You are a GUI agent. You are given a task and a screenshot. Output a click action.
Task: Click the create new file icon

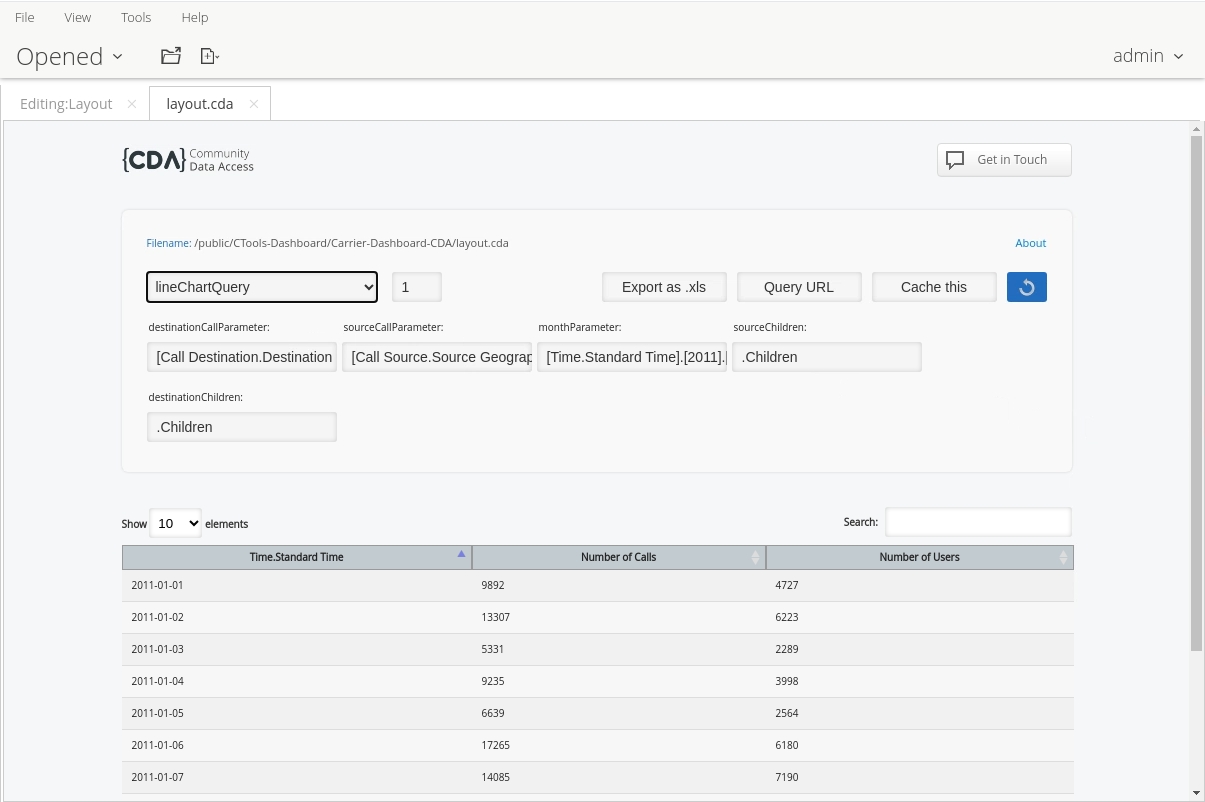(209, 56)
